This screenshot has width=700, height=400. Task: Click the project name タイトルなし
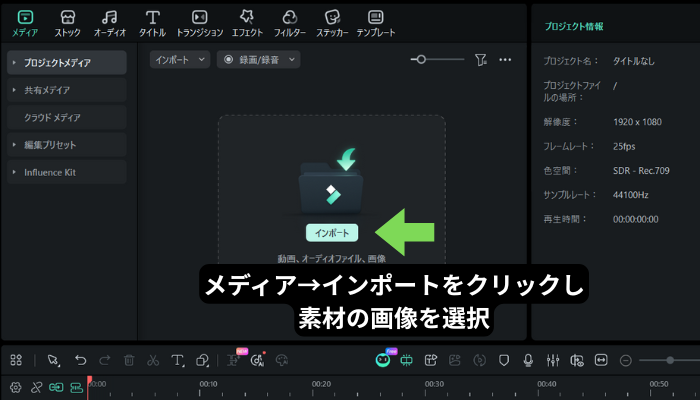(x=633, y=61)
